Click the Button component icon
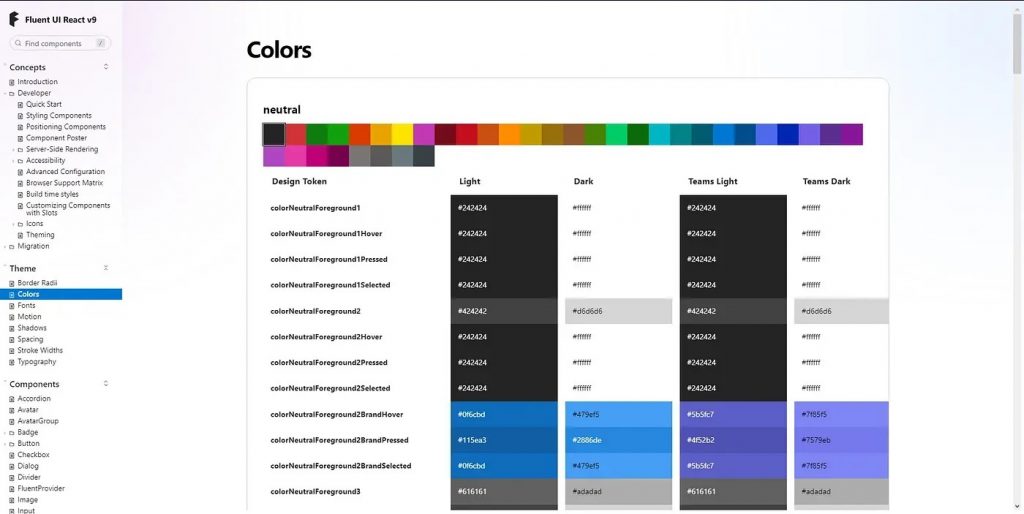Image resolution: width=1024 pixels, height=514 pixels. coord(12,444)
